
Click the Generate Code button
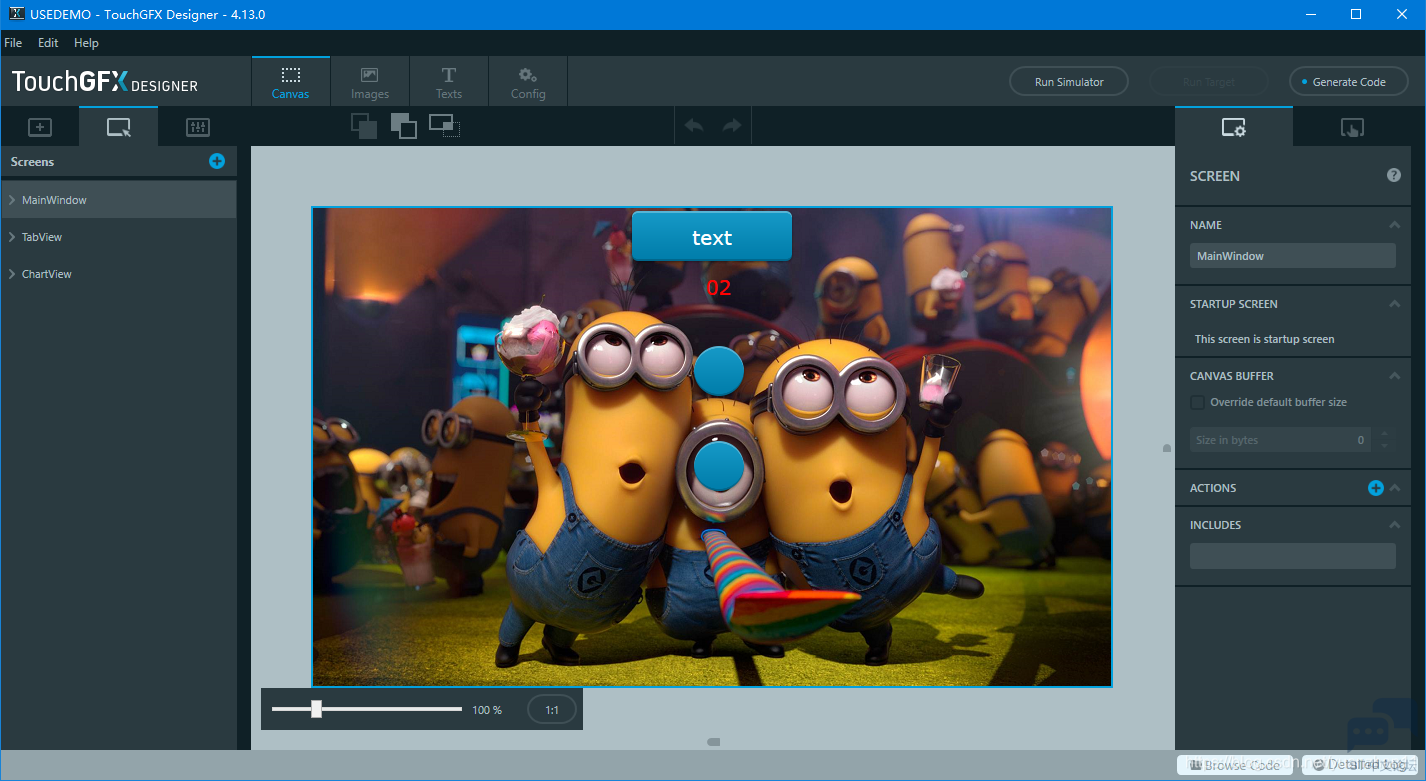coord(1348,82)
